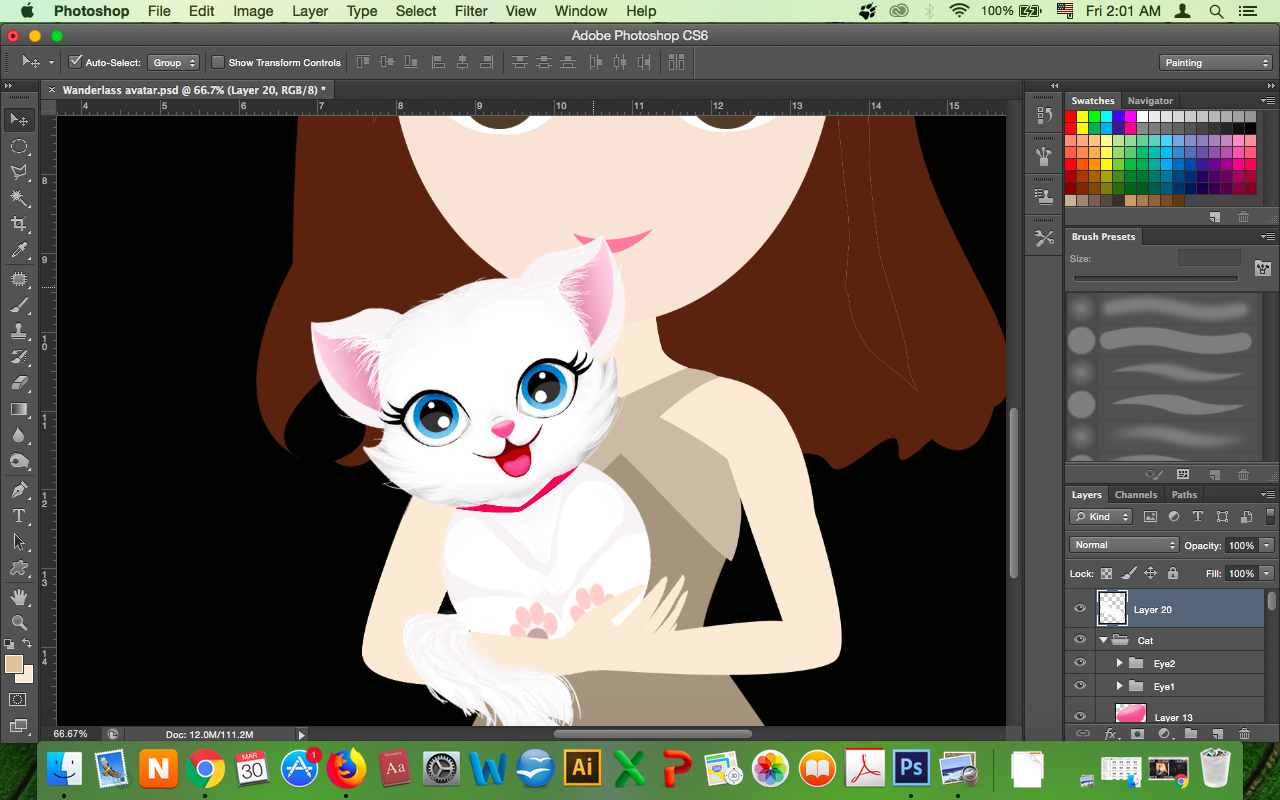Viewport: 1280px width, 800px height.
Task: Open the Layer menu
Action: point(310,11)
